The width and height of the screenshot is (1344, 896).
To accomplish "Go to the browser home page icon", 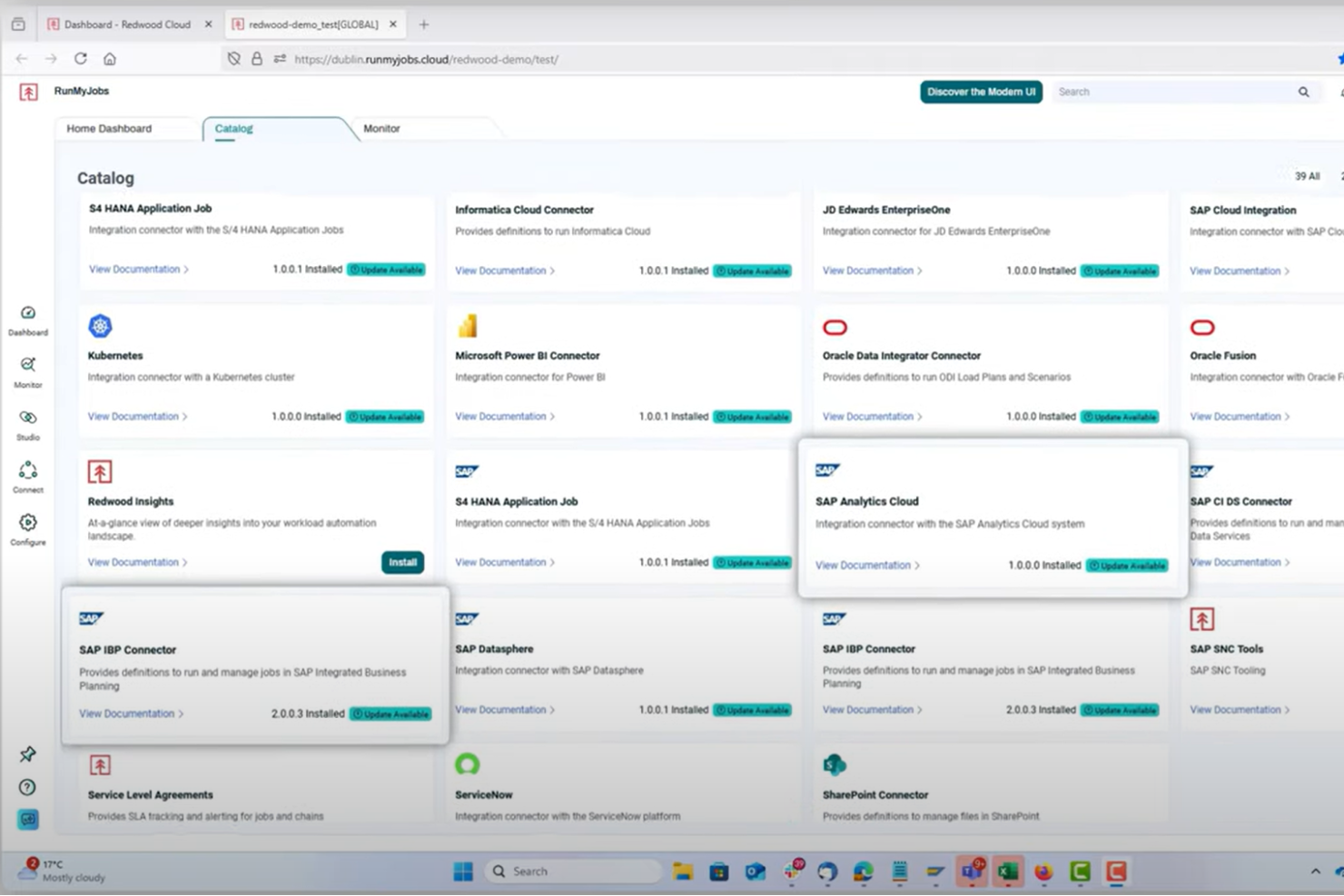I will coord(110,59).
